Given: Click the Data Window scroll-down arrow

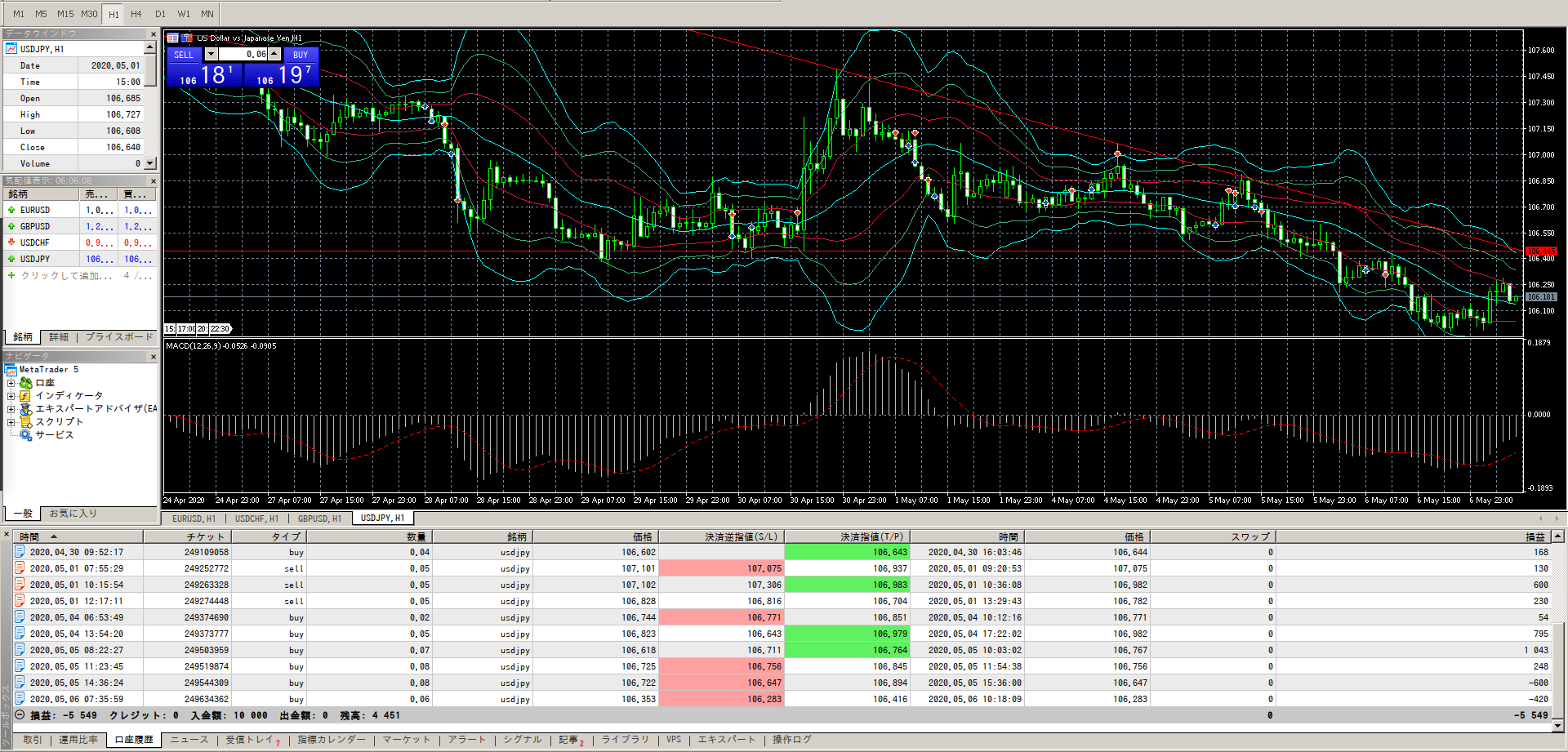Looking at the screenshot, I should click(152, 163).
